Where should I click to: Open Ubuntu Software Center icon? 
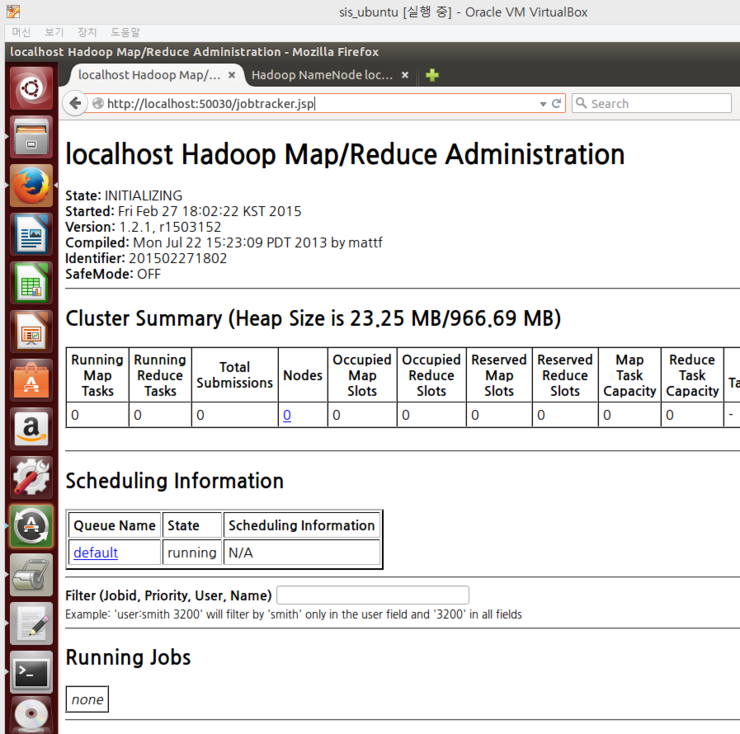tap(31, 381)
